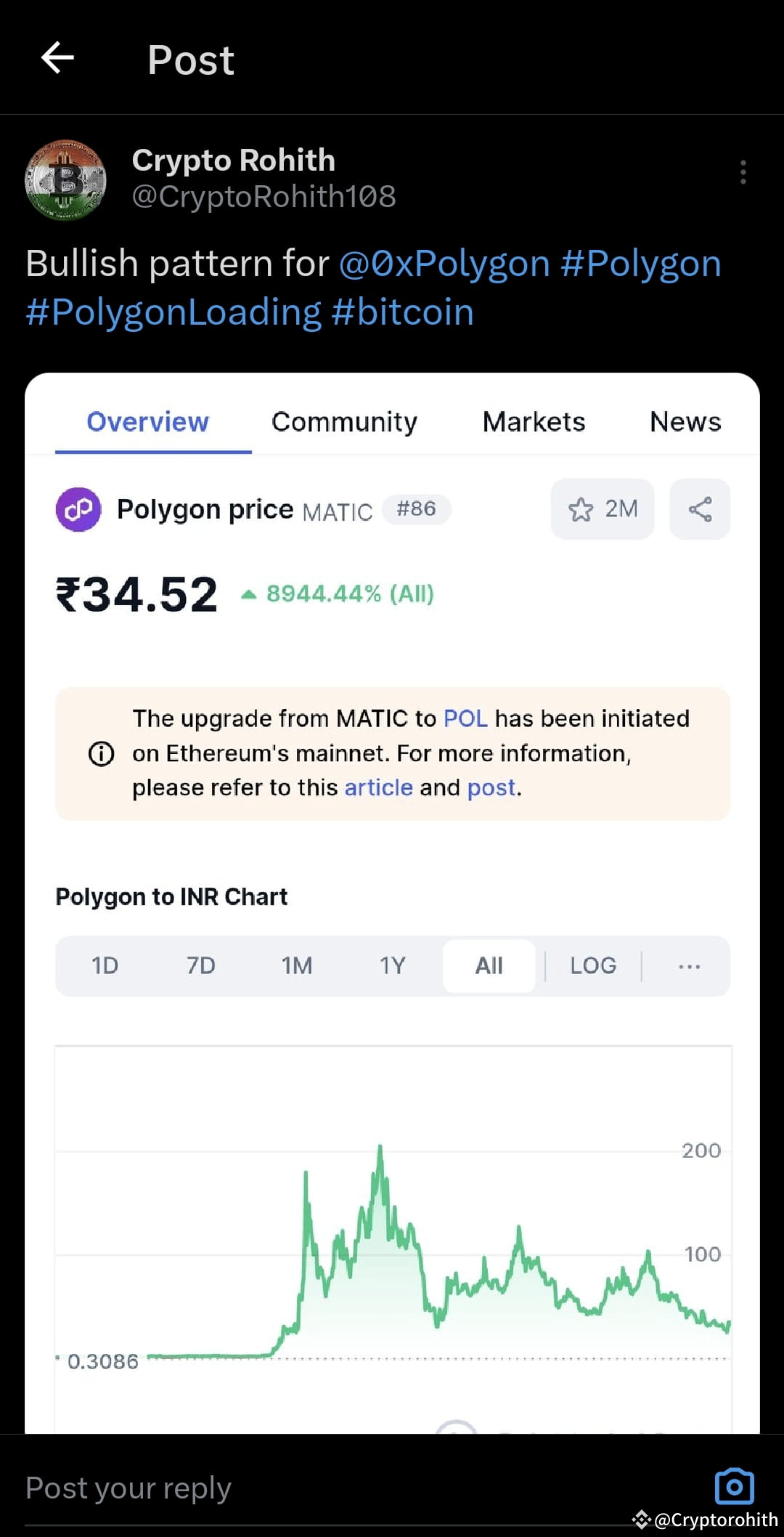Tap the Post your reply field
784x1537 pixels.
click(x=127, y=1487)
